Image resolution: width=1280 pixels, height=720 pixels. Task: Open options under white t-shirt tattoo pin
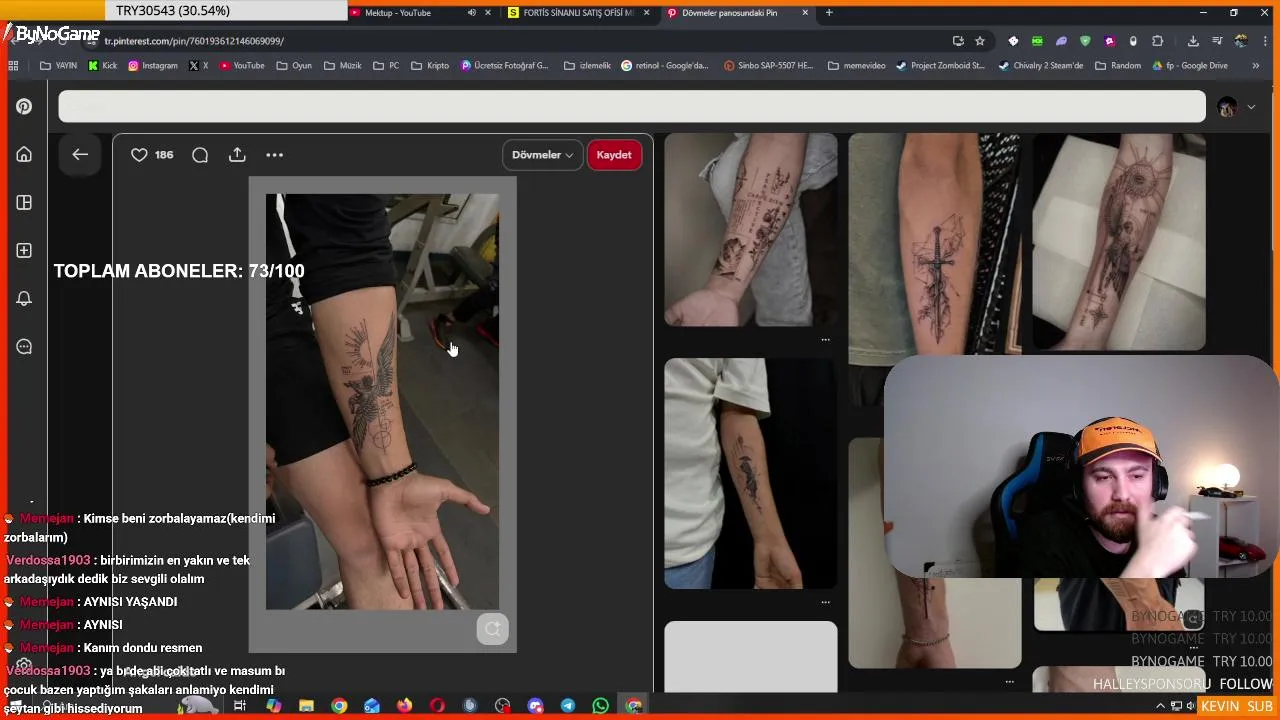(x=825, y=602)
